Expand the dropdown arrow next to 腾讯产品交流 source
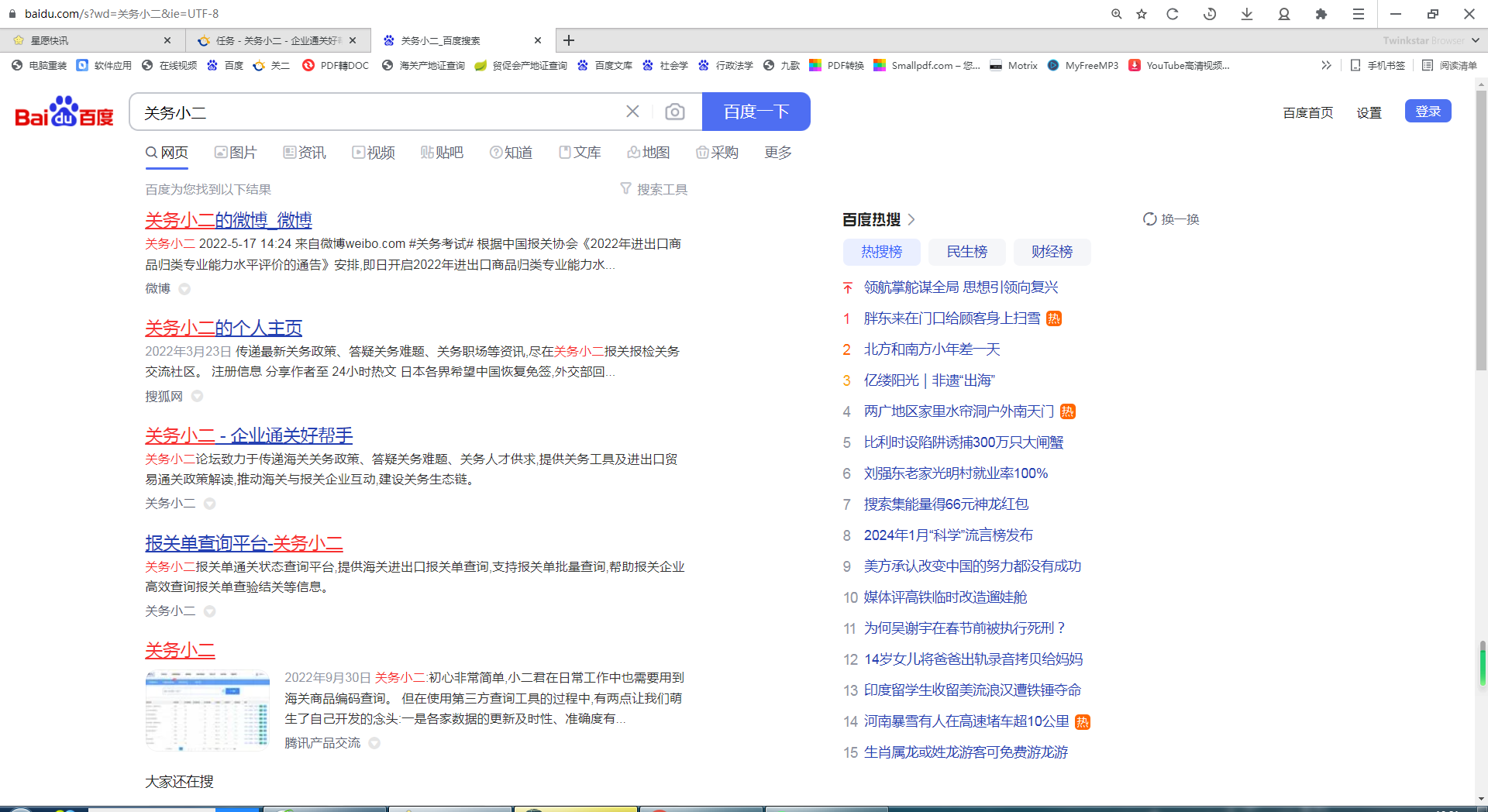The width and height of the screenshot is (1488, 812). (x=374, y=743)
